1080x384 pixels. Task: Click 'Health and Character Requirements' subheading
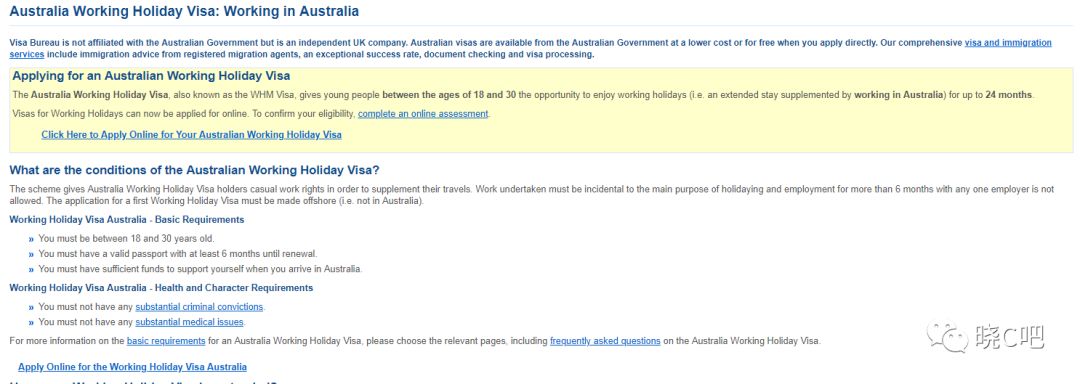pyautogui.click(x=161, y=288)
